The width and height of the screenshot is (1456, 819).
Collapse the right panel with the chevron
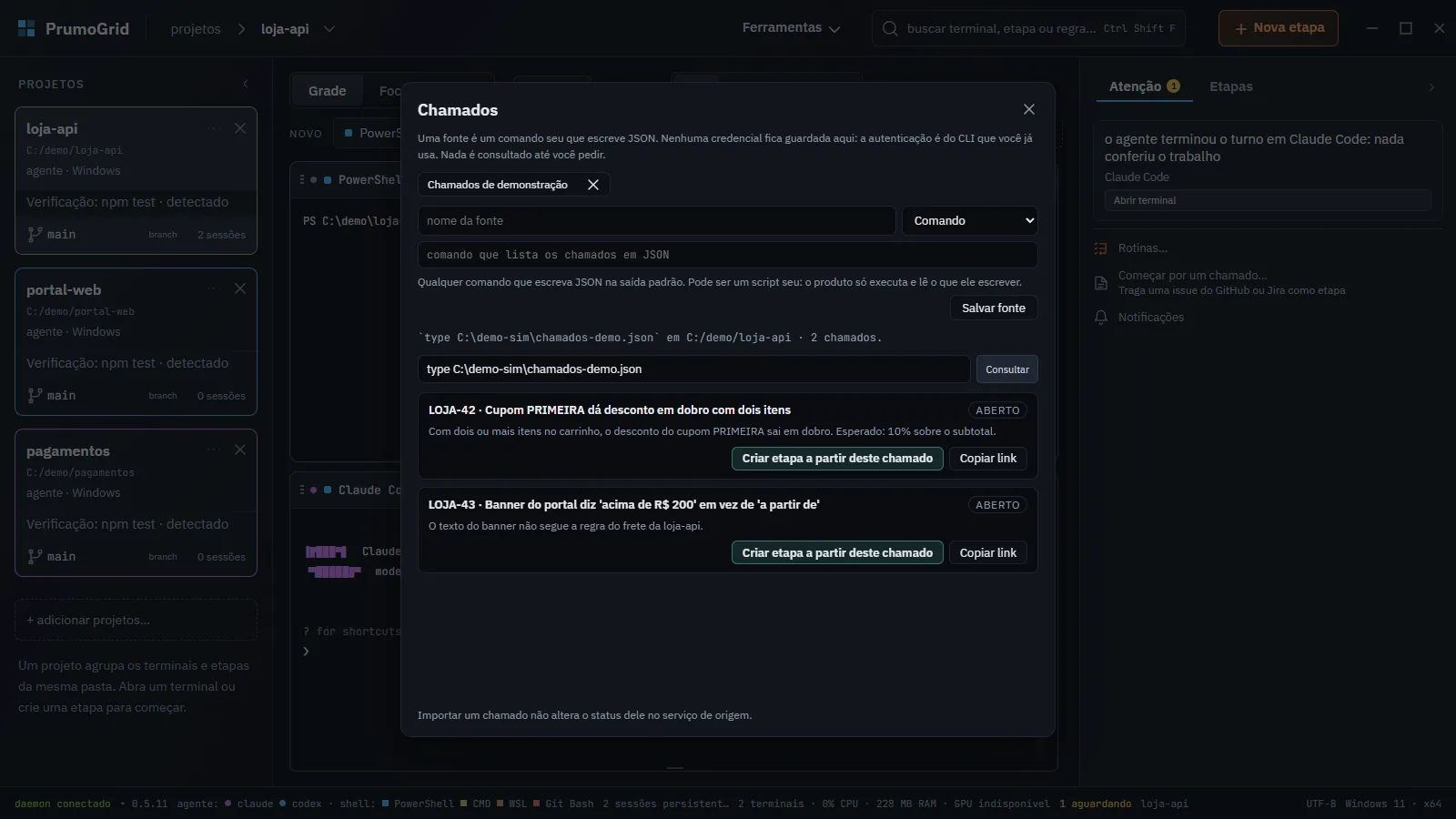(1431, 87)
